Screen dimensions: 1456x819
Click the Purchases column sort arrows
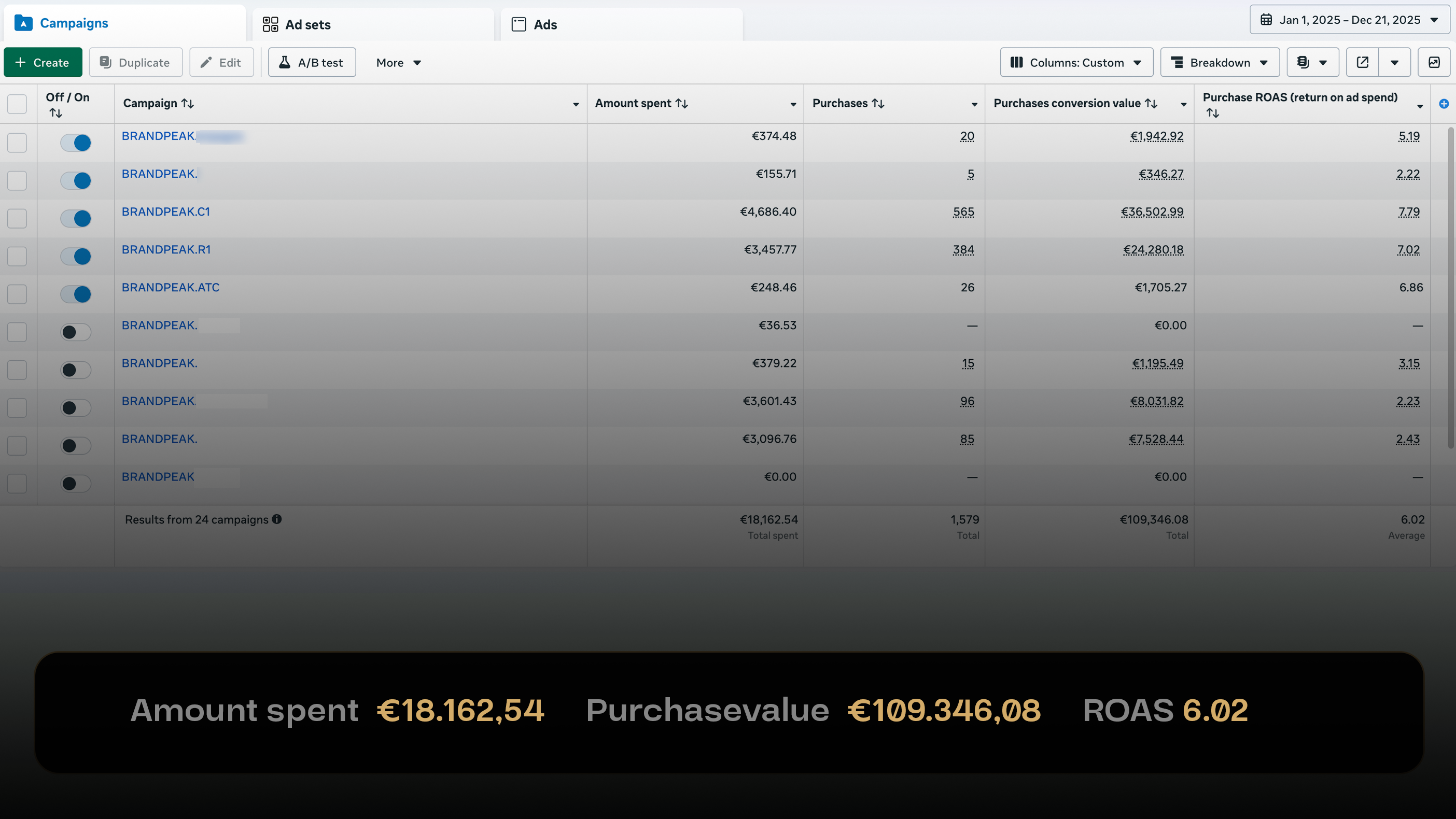pos(878,104)
